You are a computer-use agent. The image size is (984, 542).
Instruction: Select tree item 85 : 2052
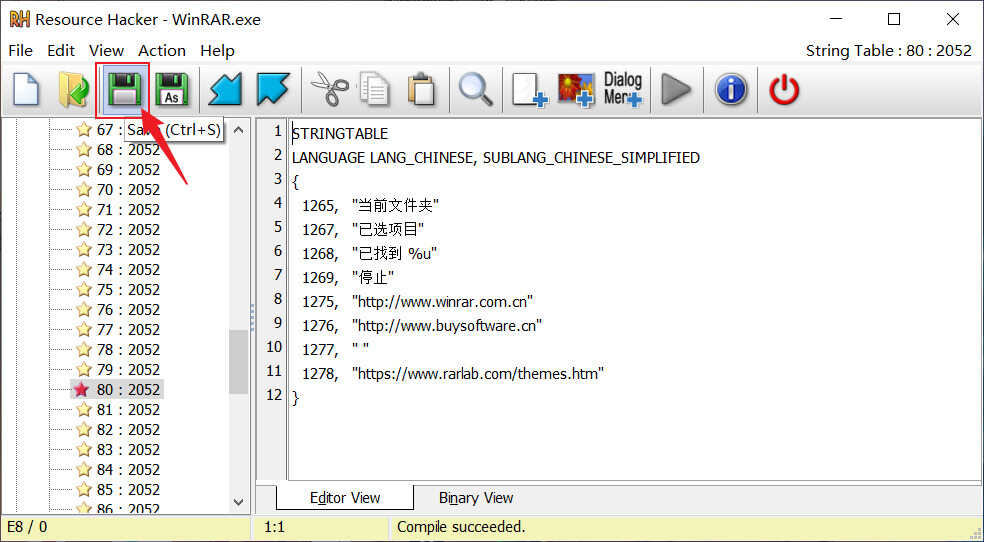[x=128, y=489]
